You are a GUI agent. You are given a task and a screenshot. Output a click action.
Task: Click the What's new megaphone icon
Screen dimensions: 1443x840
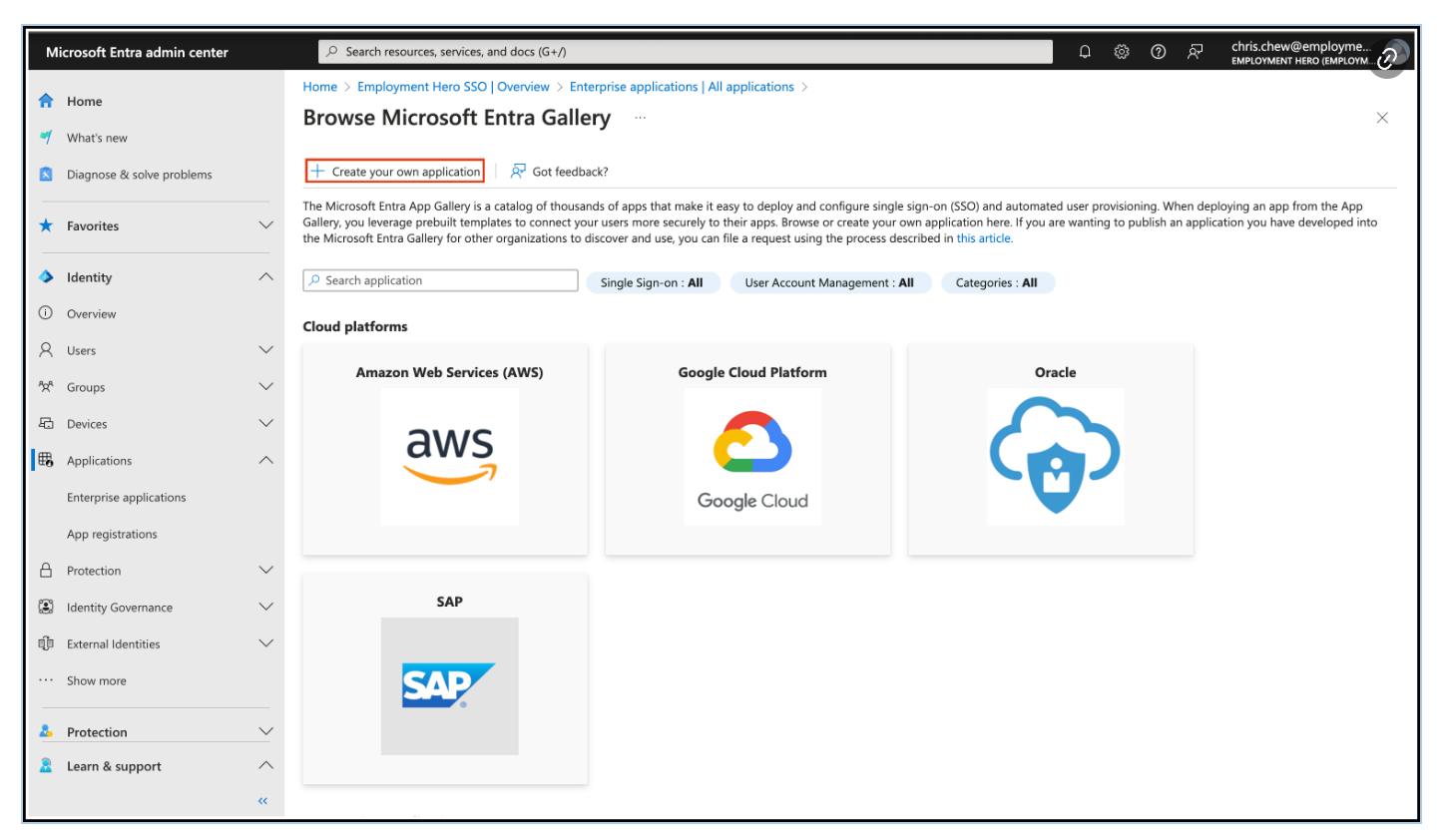[46, 138]
